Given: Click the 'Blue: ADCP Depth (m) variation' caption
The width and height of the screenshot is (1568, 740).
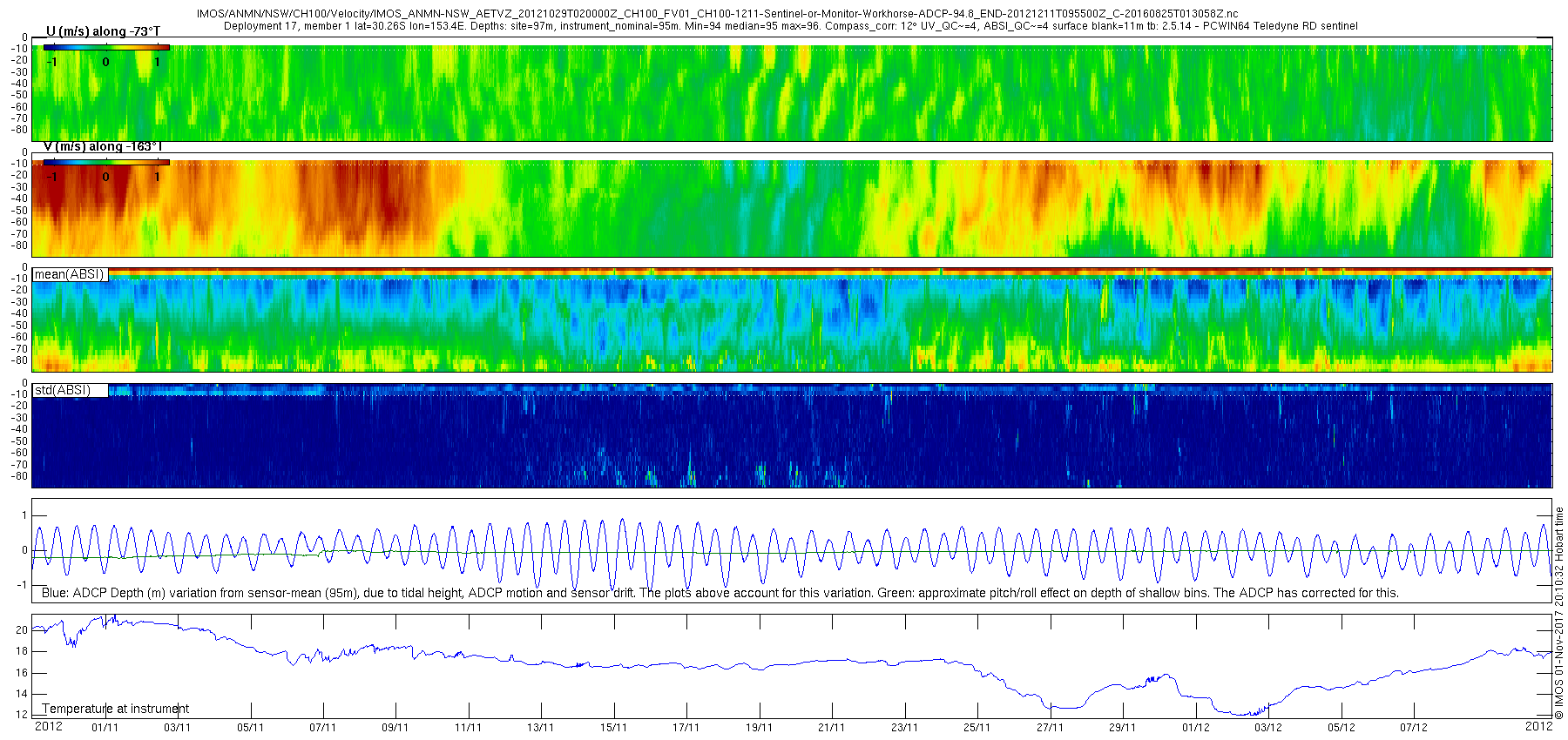Looking at the screenshot, I should pos(720,593).
